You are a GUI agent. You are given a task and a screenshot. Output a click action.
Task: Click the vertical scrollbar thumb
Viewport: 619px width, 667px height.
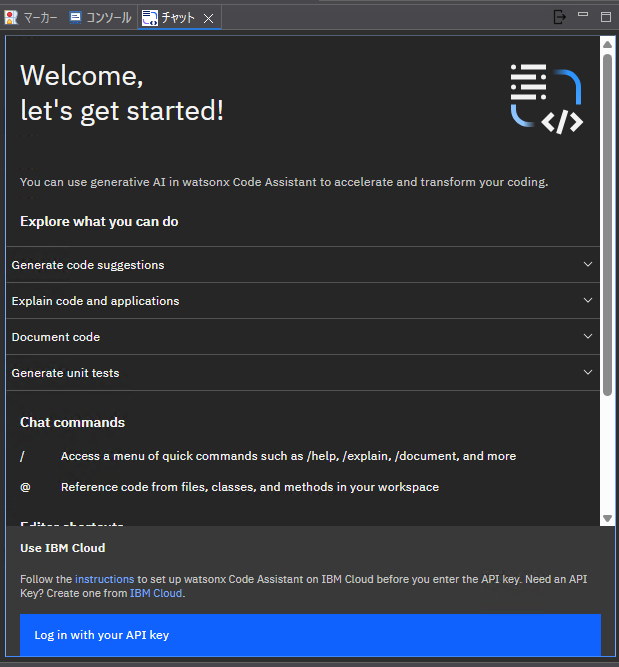607,225
